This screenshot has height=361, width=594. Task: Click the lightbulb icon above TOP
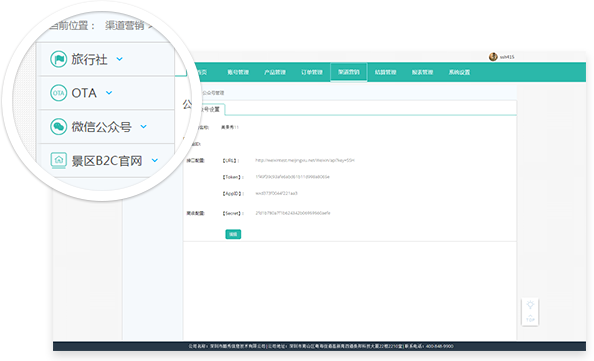(530, 305)
